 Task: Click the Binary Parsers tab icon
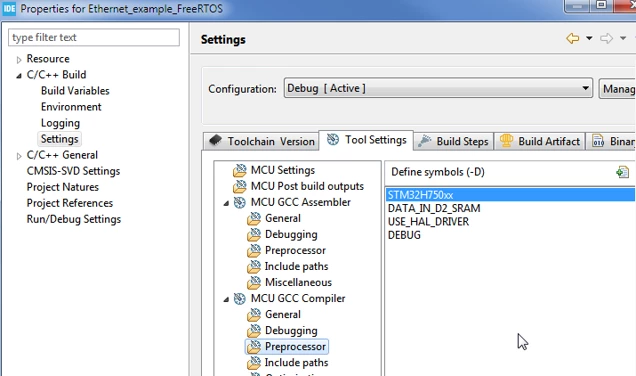point(598,141)
